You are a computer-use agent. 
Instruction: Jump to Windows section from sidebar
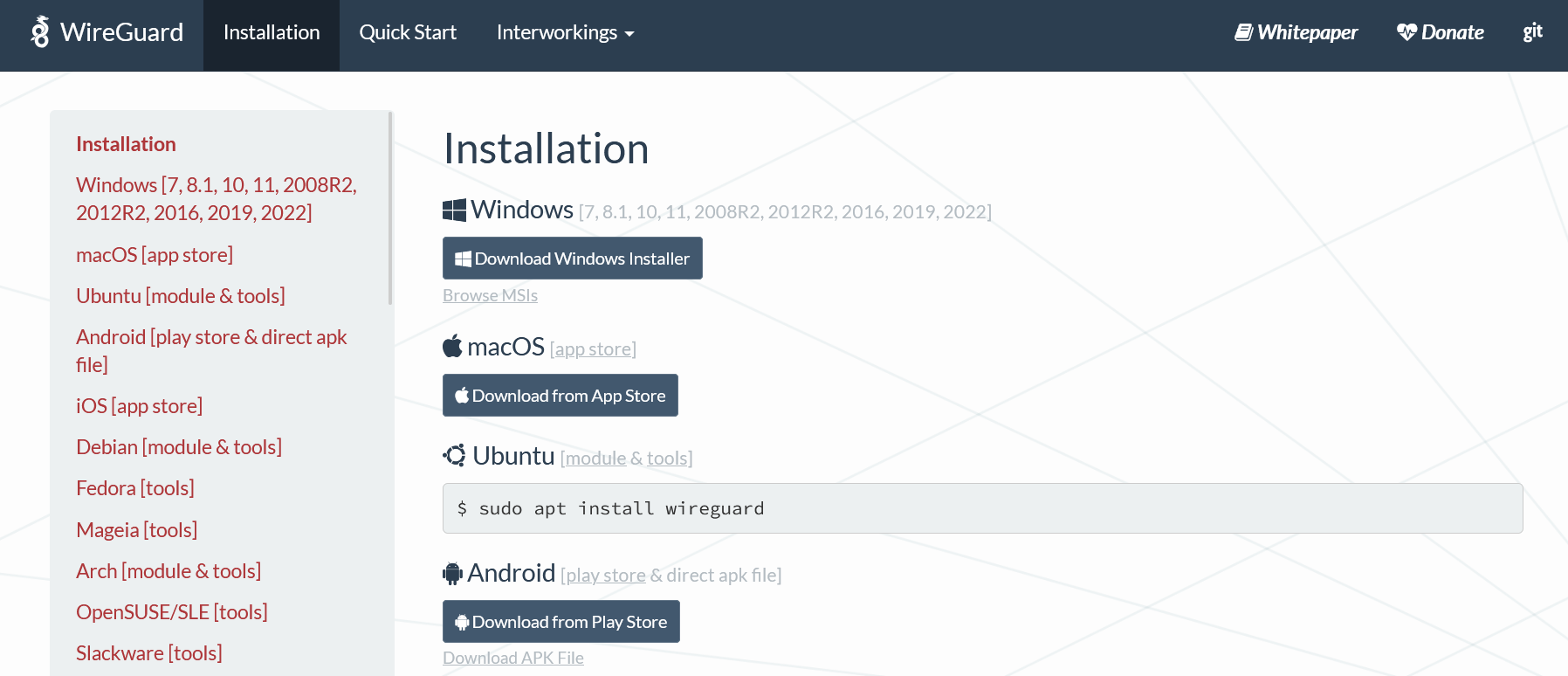(x=217, y=199)
